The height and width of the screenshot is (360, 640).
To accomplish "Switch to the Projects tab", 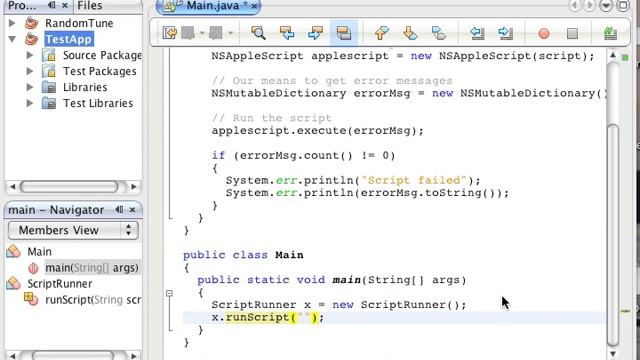I will click(22, 6).
